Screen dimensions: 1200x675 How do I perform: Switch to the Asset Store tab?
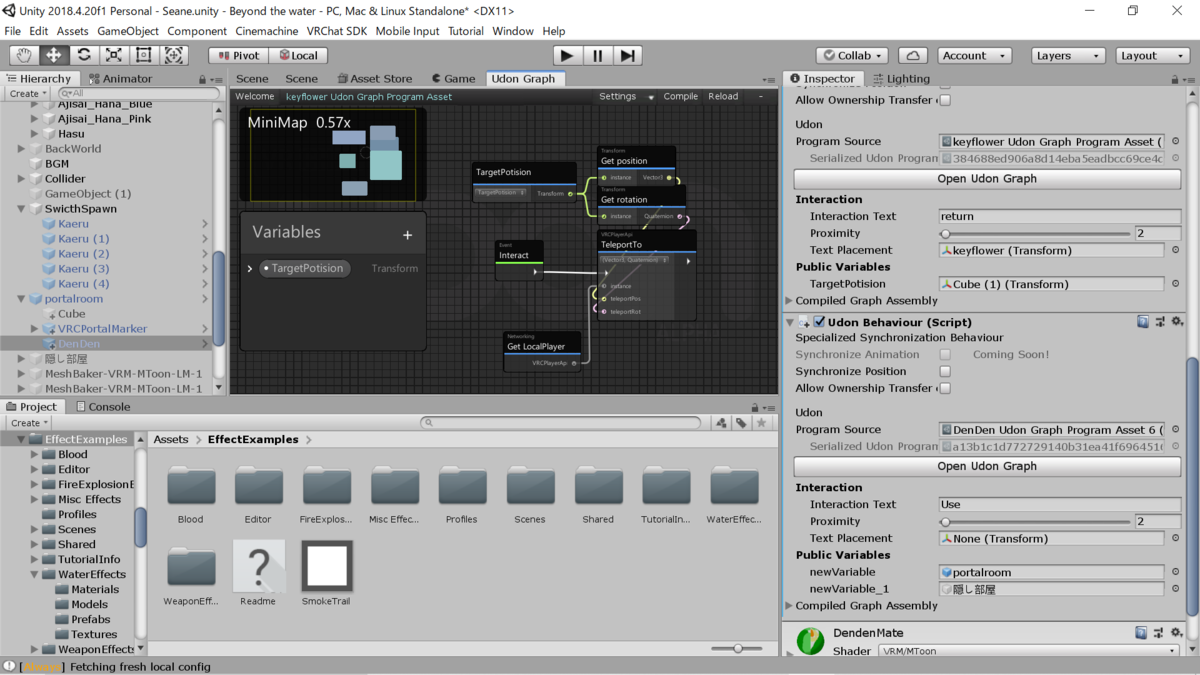(x=374, y=78)
